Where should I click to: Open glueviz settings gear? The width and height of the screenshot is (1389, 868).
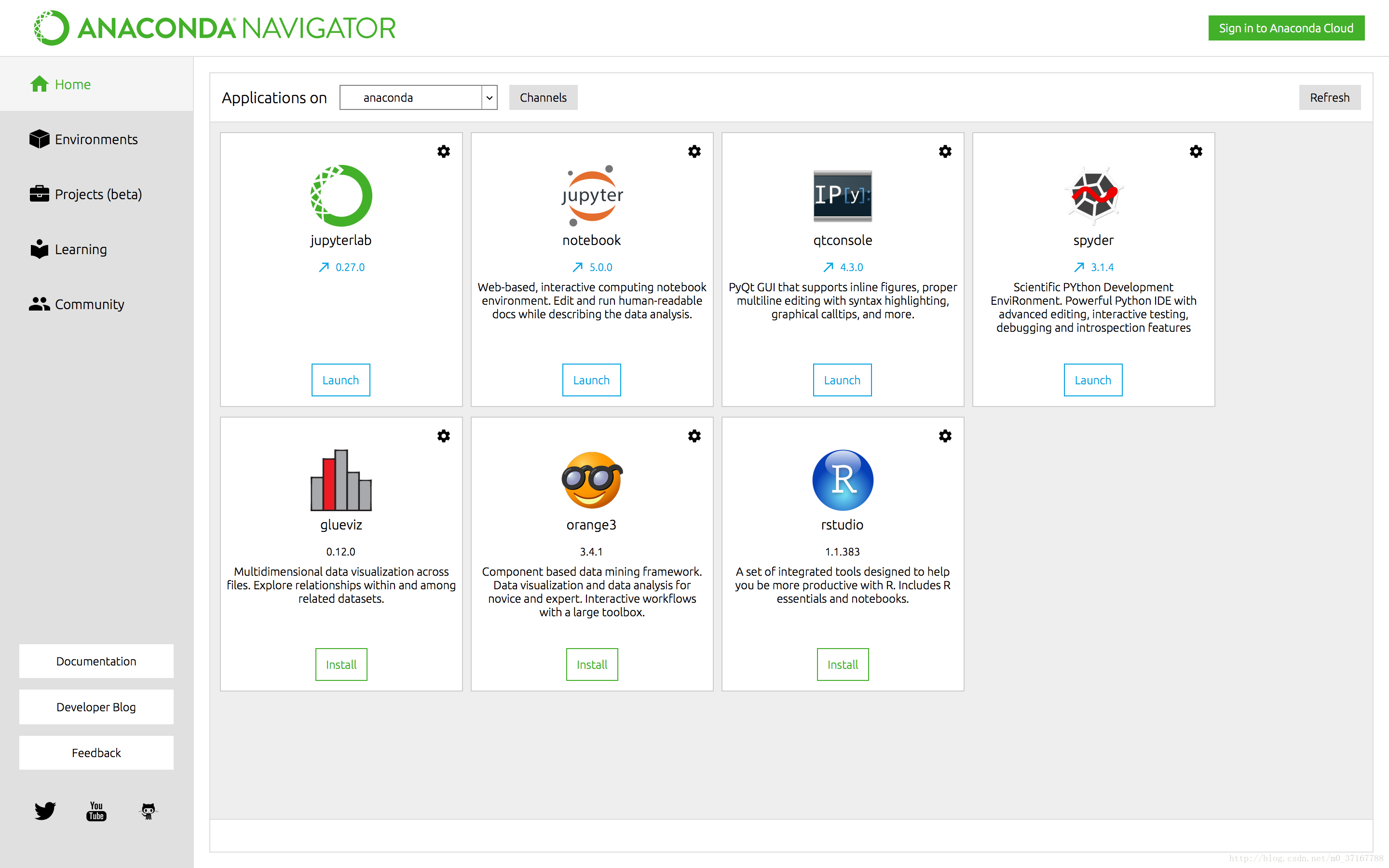pos(444,436)
